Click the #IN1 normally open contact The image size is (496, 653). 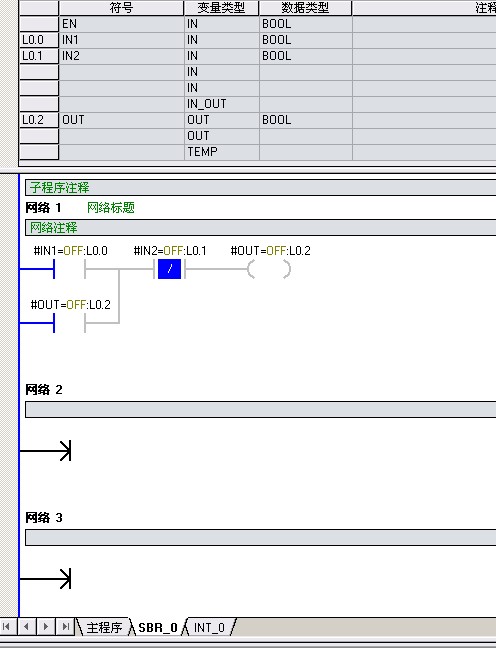point(70,269)
